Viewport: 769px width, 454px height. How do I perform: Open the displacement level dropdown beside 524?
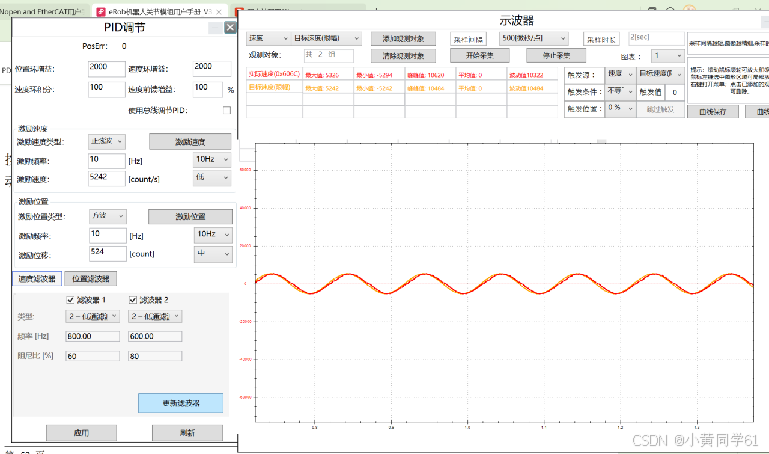click(x=213, y=254)
